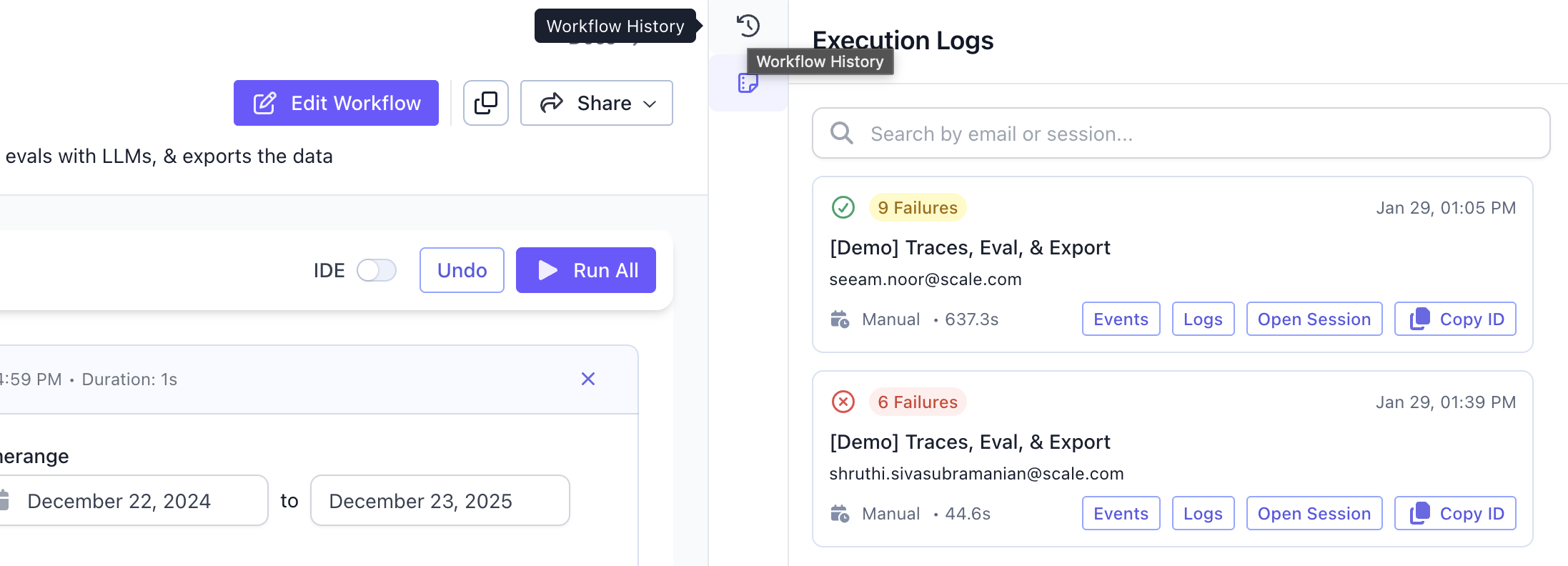Open Events for shruthi.sivasubramanian run
The height and width of the screenshot is (566, 1568).
point(1121,513)
